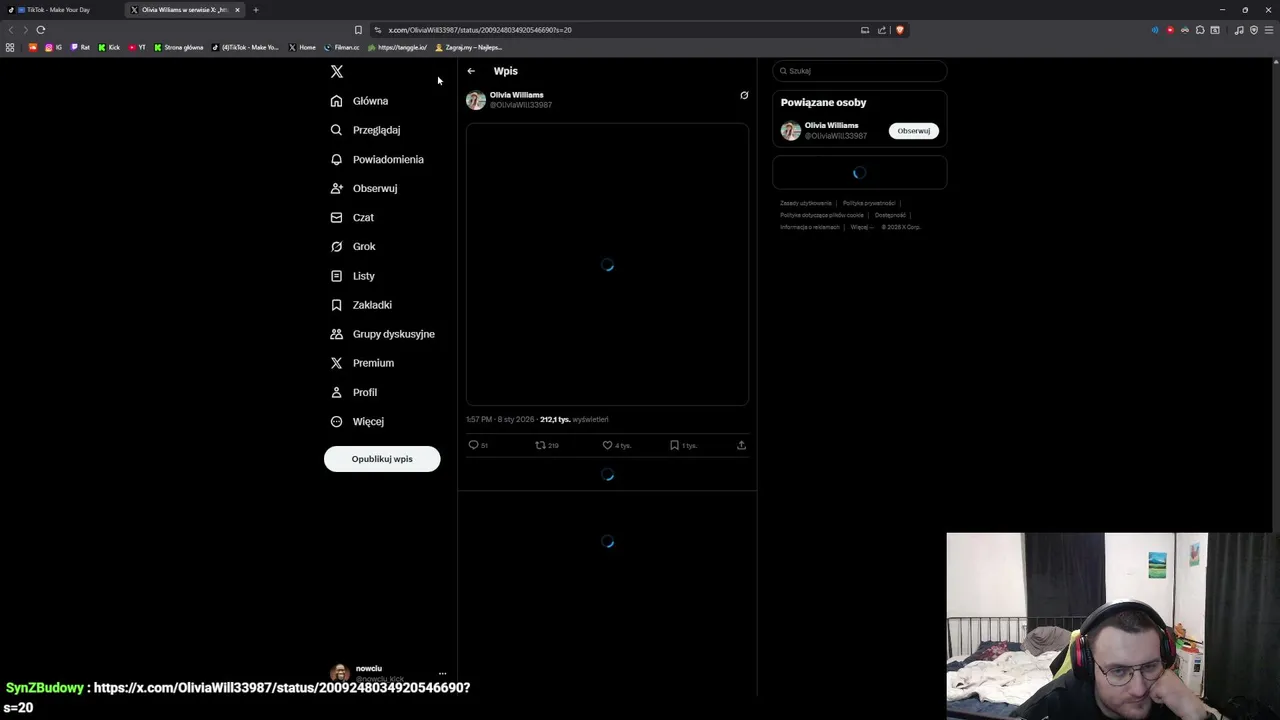Open the Premium sidebar item
The height and width of the screenshot is (720, 1280).
tap(362, 363)
